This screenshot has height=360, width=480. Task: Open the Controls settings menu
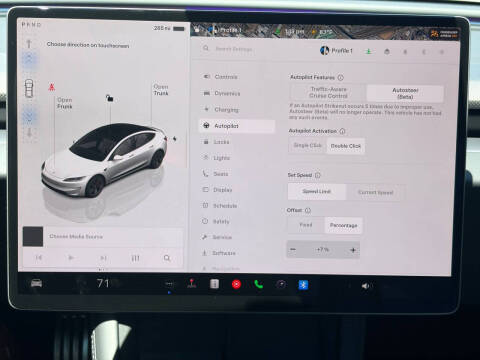click(x=226, y=77)
